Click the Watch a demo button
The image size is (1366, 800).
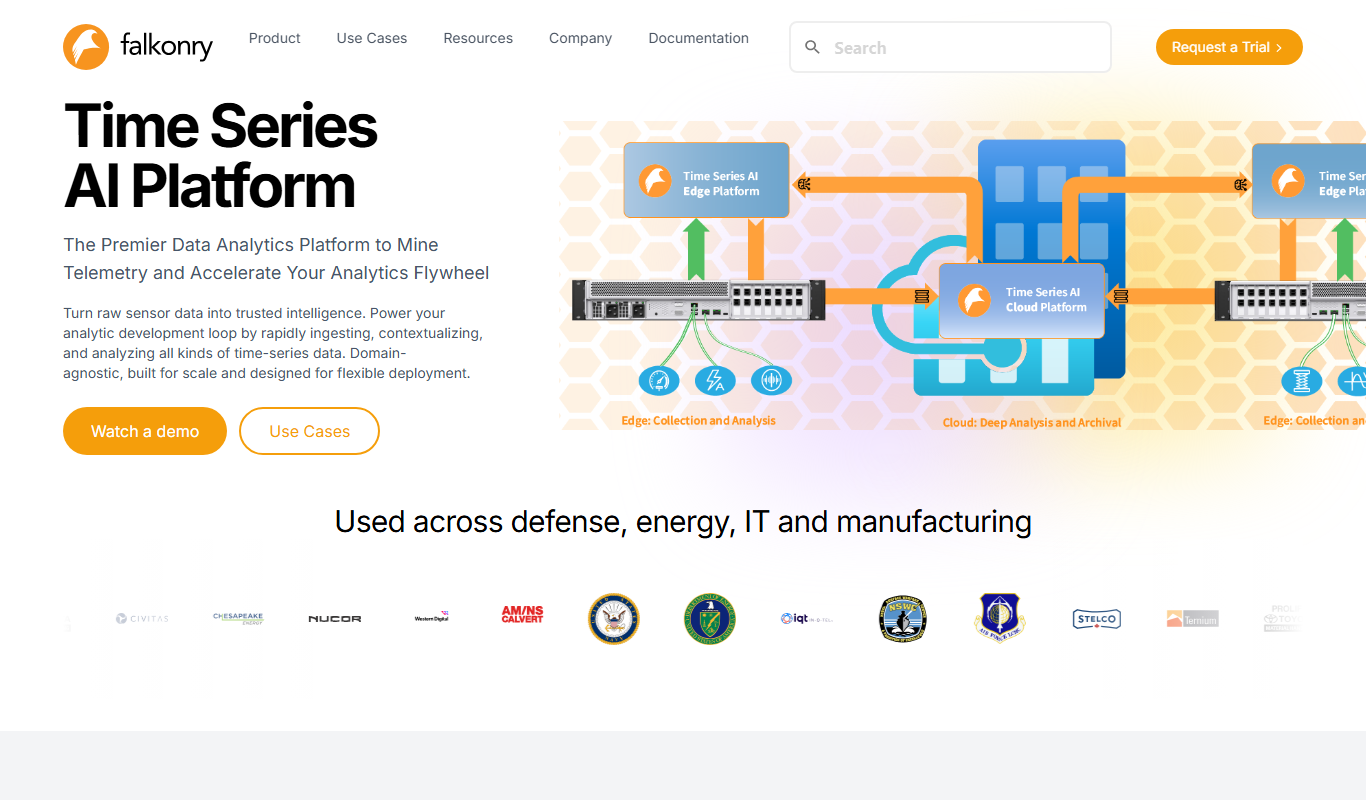click(x=145, y=431)
